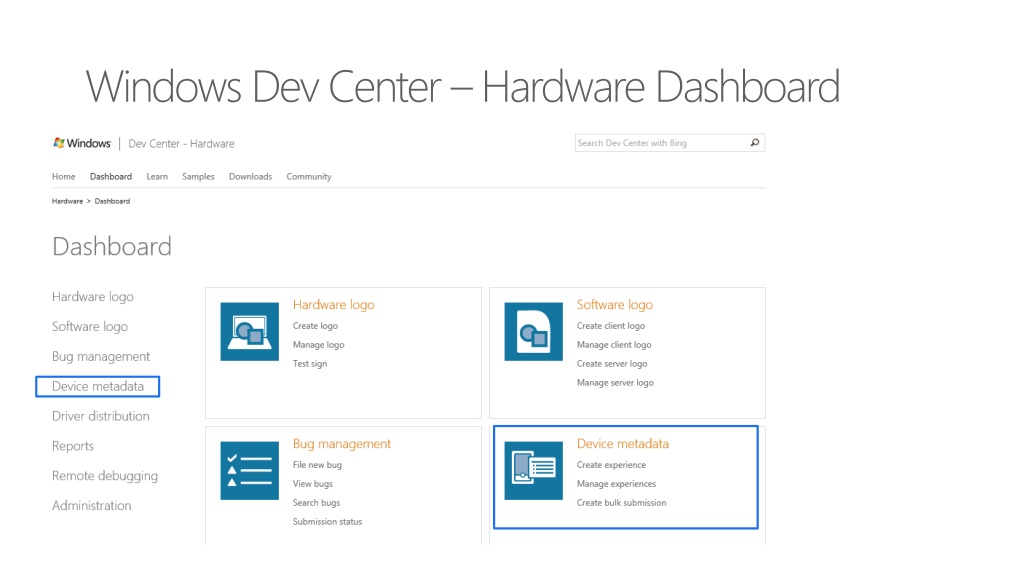Click Create server logo link

coord(612,363)
